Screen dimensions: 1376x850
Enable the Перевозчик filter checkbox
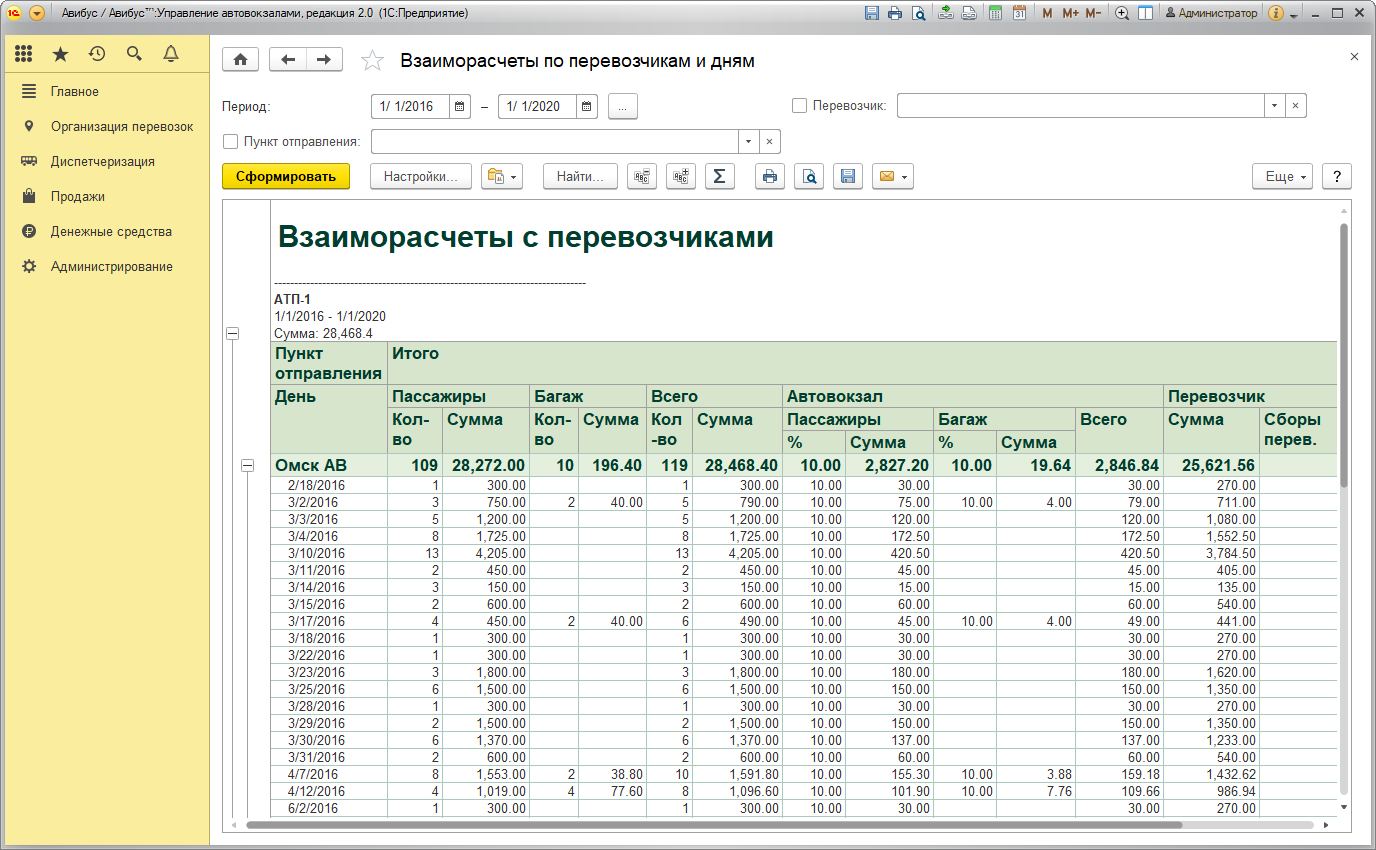pyautogui.click(x=799, y=106)
